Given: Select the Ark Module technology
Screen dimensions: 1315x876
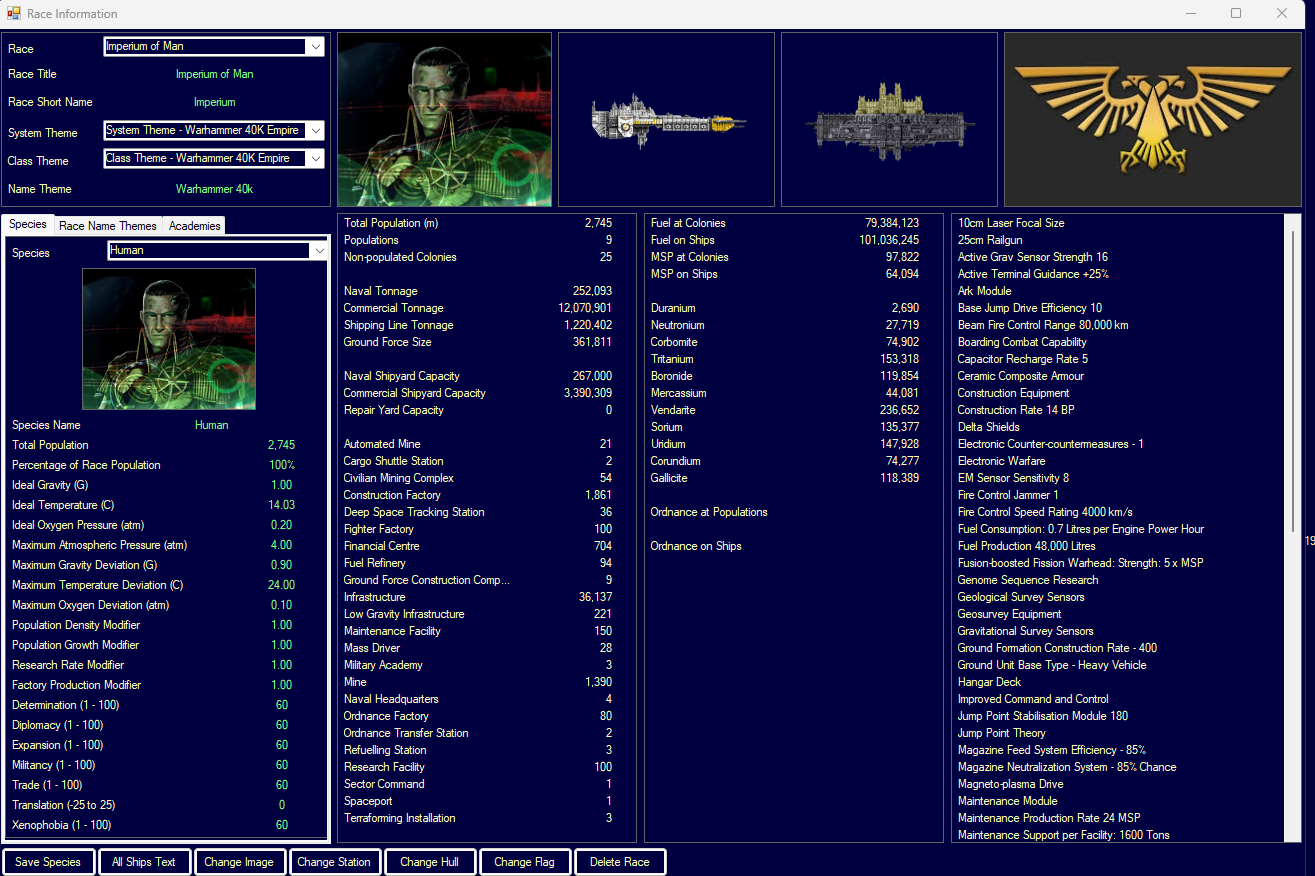Looking at the screenshot, I should [x=985, y=291].
